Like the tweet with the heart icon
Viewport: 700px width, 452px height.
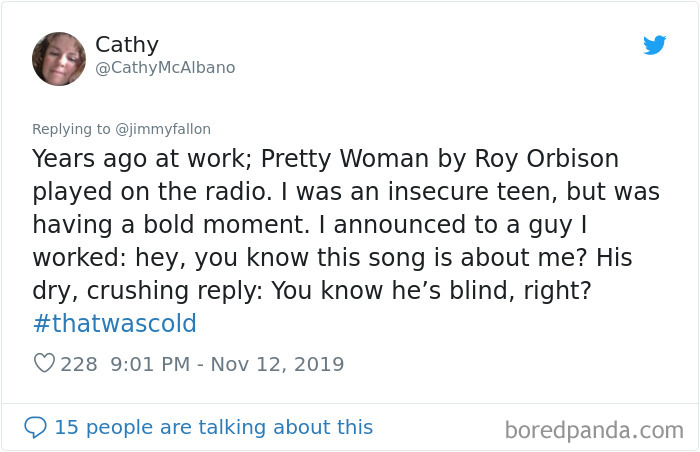44,364
